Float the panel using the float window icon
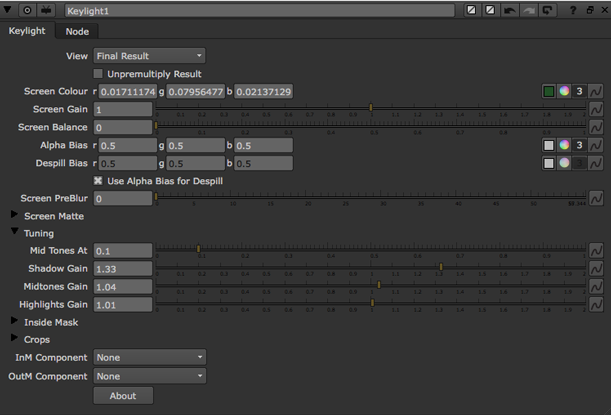This screenshot has height=415, width=611. (x=590, y=11)
